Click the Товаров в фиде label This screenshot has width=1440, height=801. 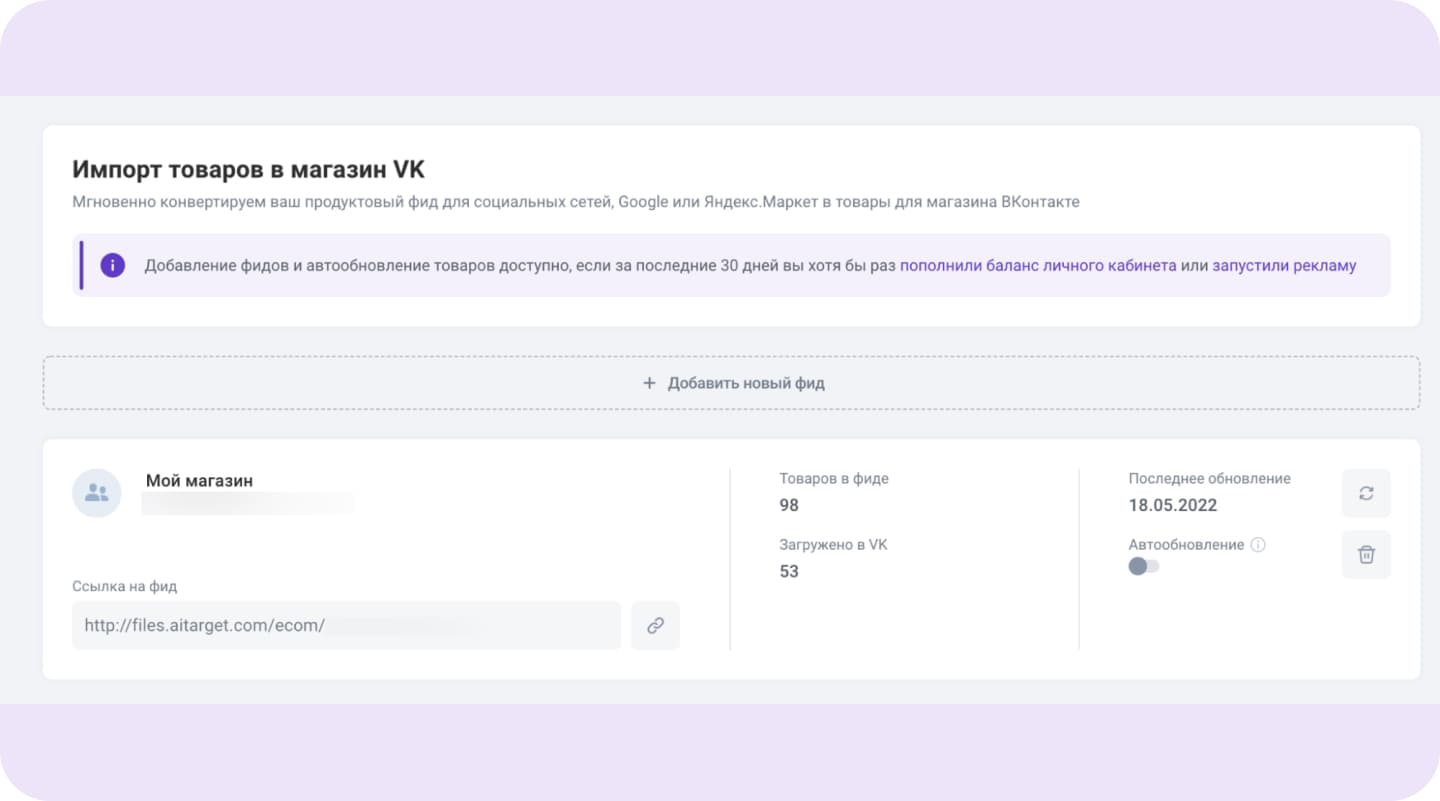tap(834, 479)
